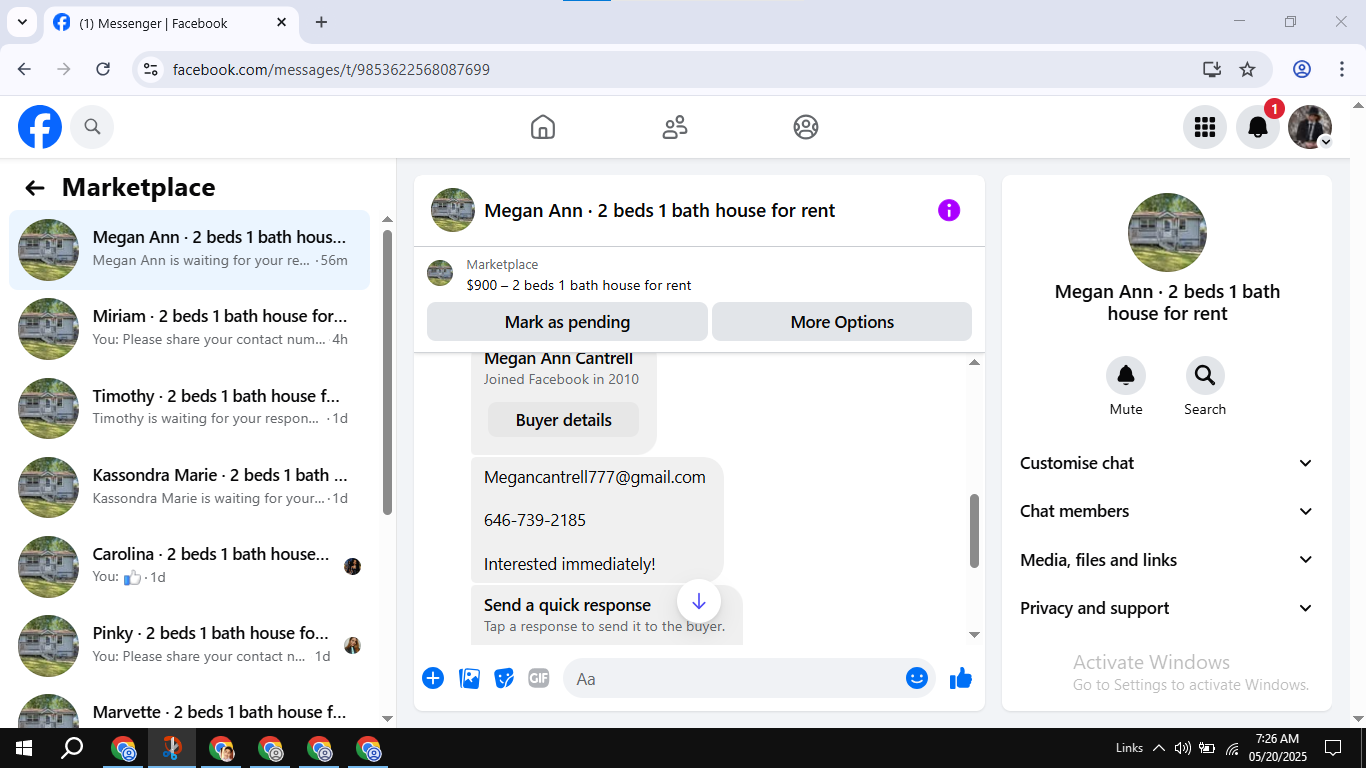Expand Privacy and support section

(1167, 608)
